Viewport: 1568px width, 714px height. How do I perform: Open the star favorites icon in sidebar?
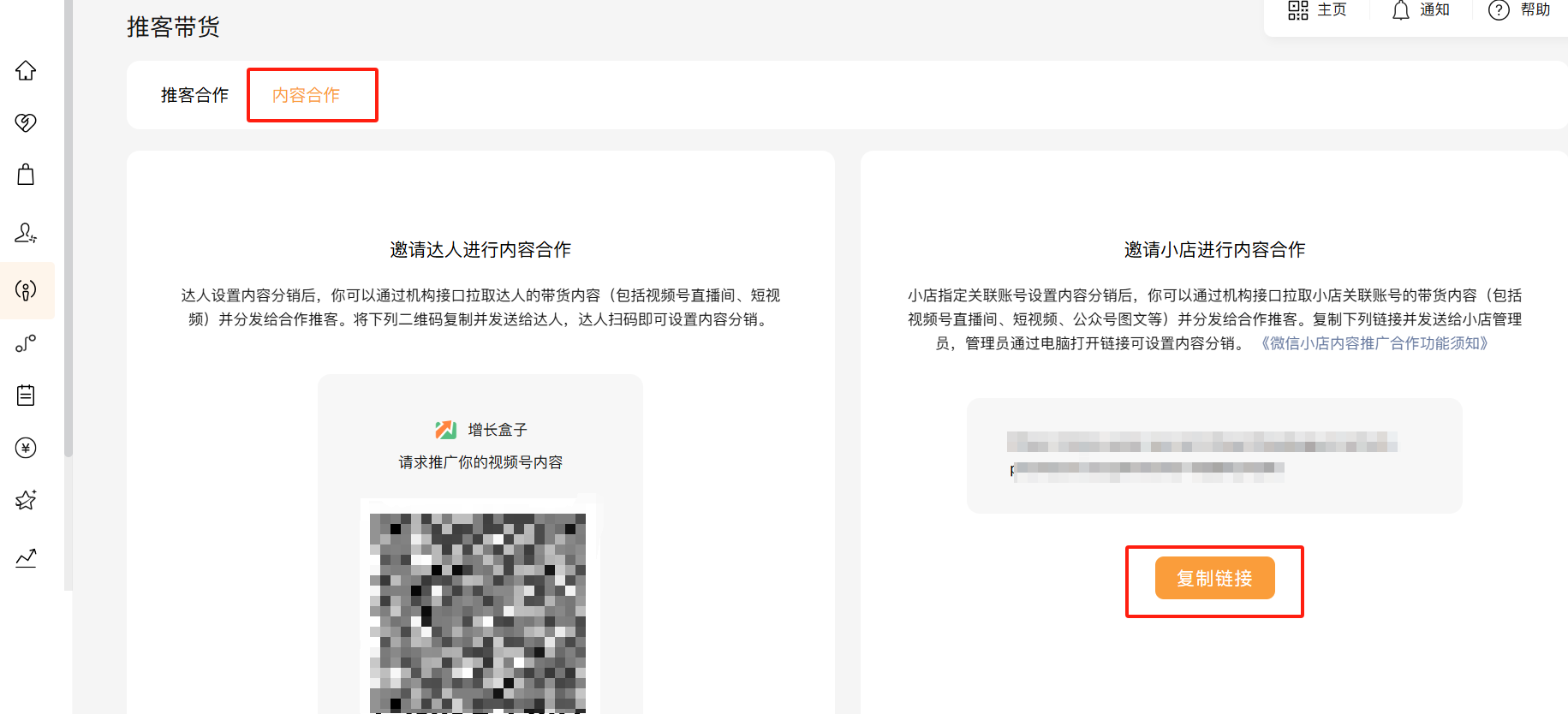pos(26,500)
